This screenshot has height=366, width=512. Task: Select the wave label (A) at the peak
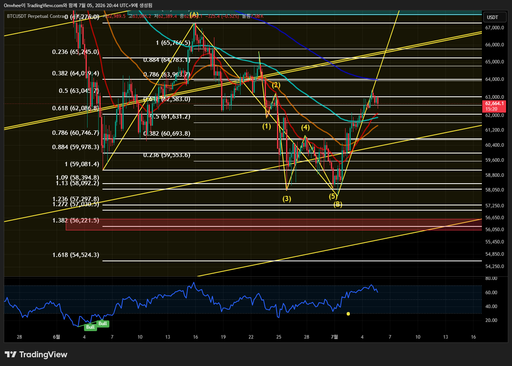tap(194, 15)
